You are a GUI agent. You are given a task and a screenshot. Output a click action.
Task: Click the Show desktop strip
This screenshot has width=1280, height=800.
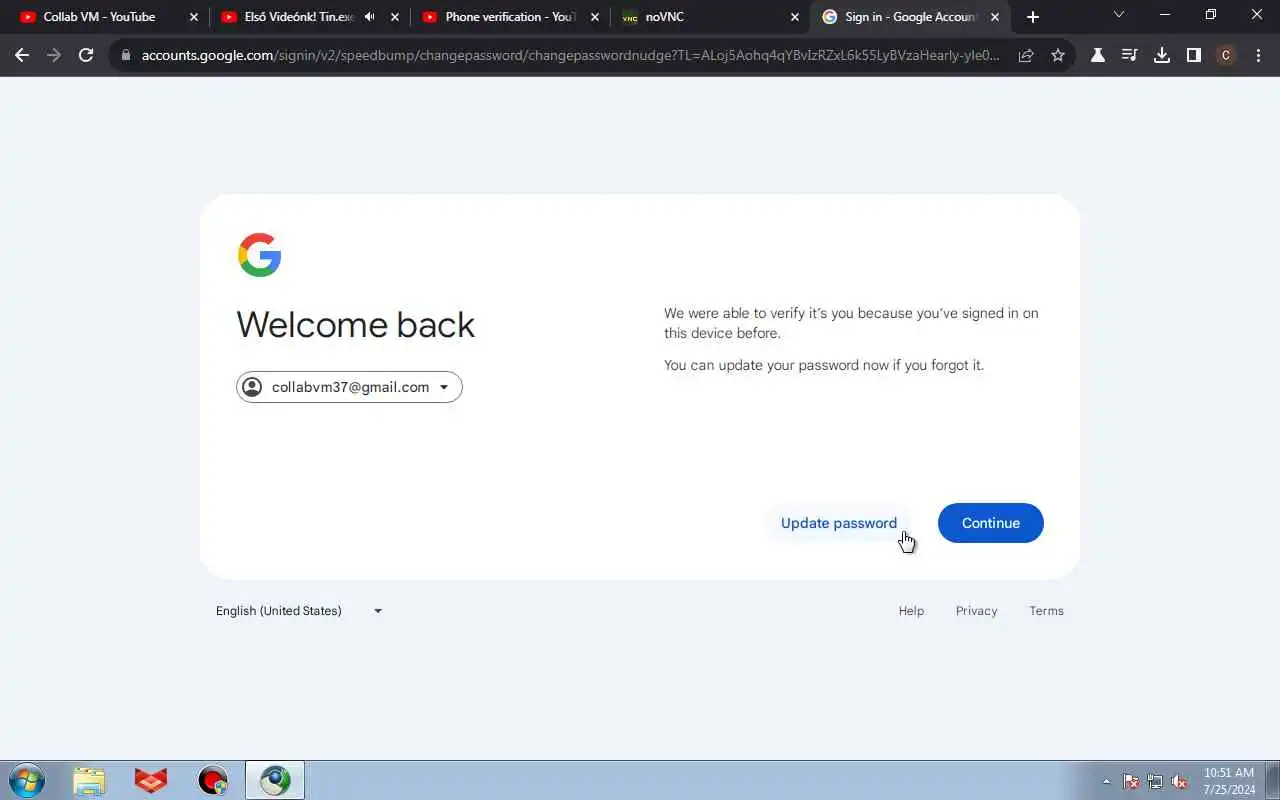coord(1273,780)
